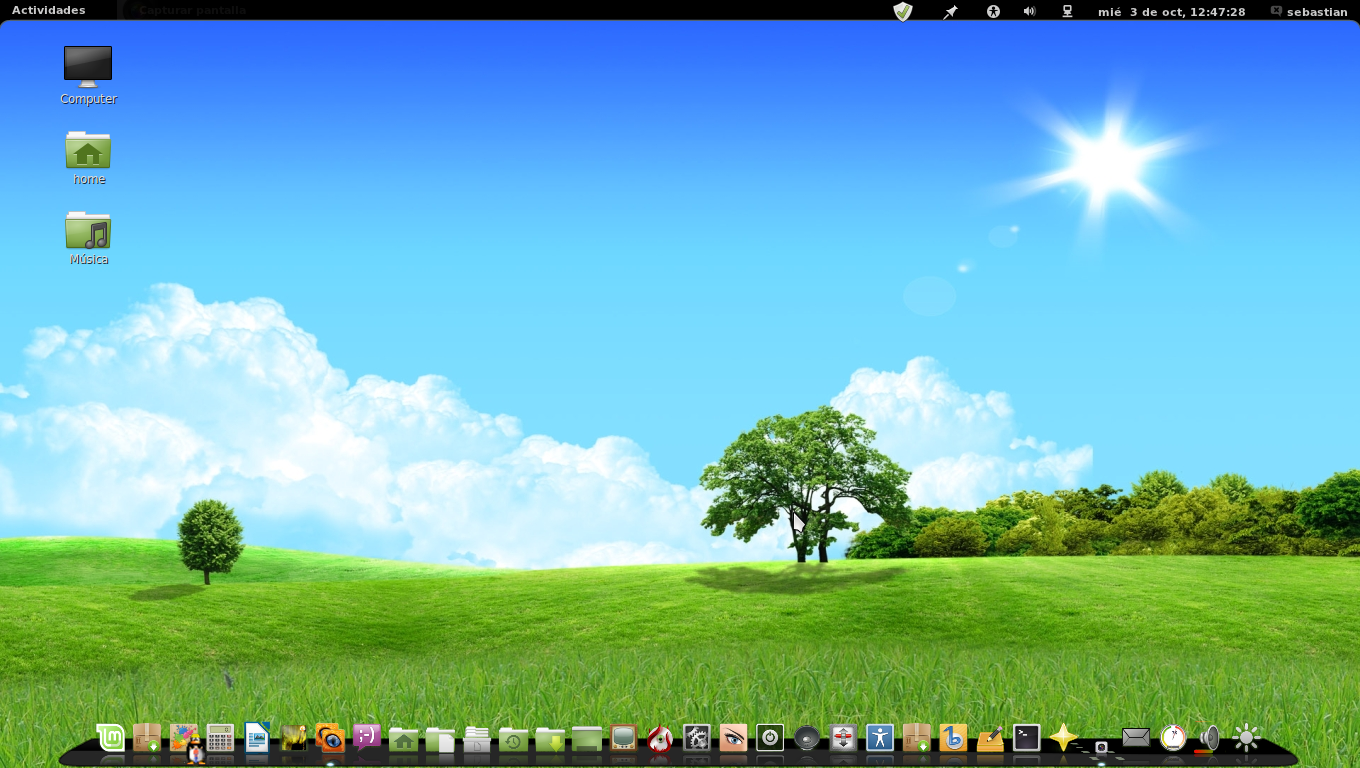The height and width of the screenshot is (768, 1360).
Task: Open LibreOffice Writer document icon
Action: [257, 738]
